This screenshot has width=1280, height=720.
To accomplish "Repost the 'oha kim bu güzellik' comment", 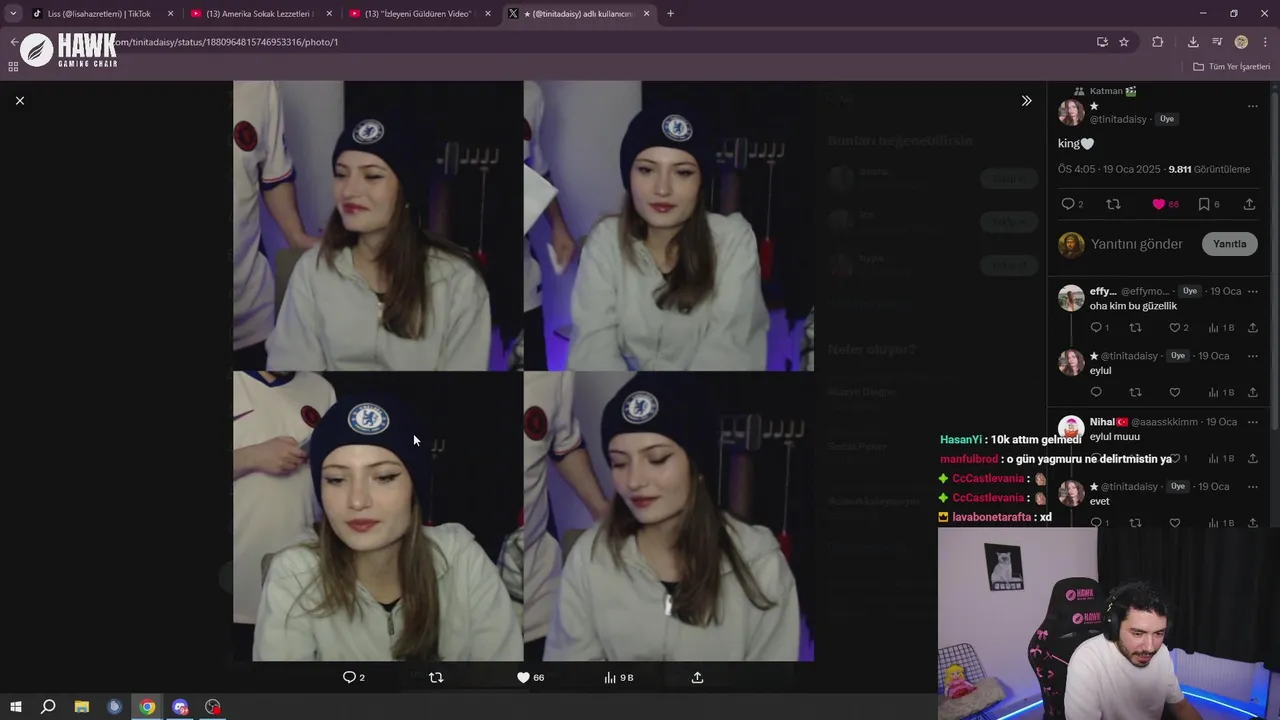I will tap(1135, 327).
